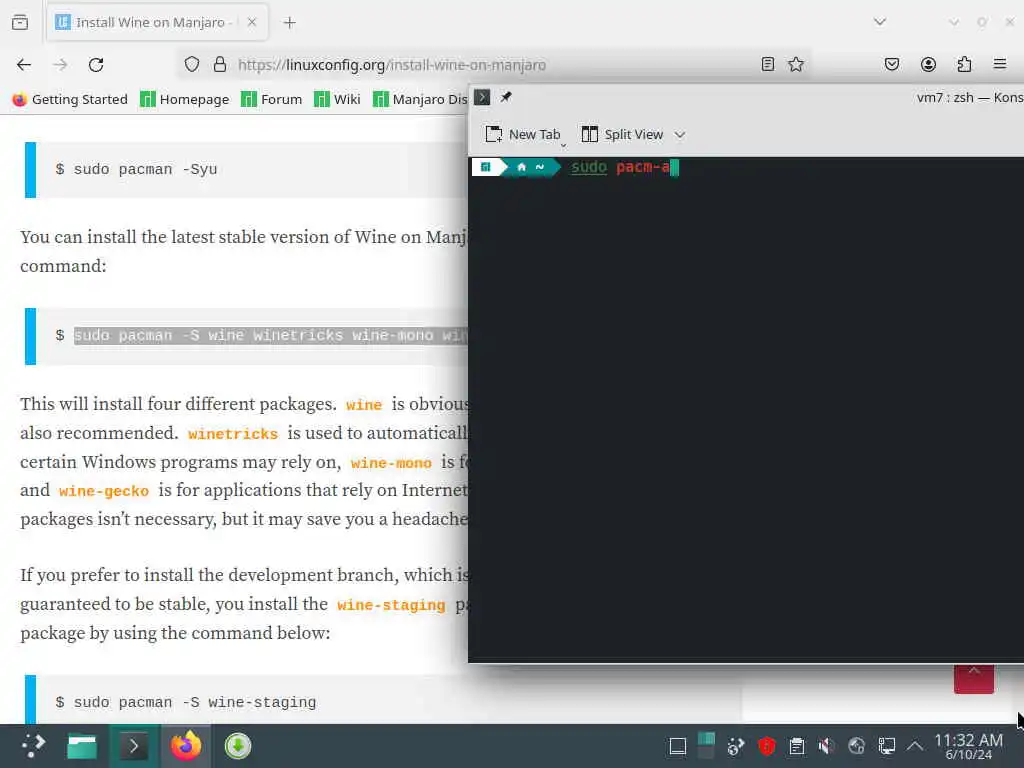1024x768 pixels.
Task: Close the Install Wine on Manjaro tab
Action: click(x=252, y=22)
